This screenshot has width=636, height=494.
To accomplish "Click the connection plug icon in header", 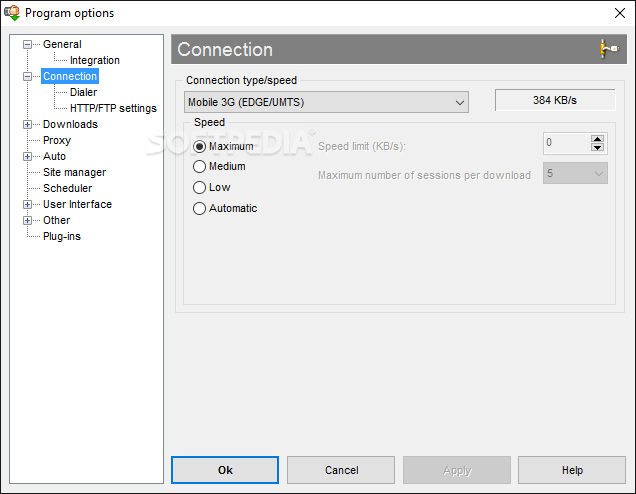I will [x=607, y=49].
